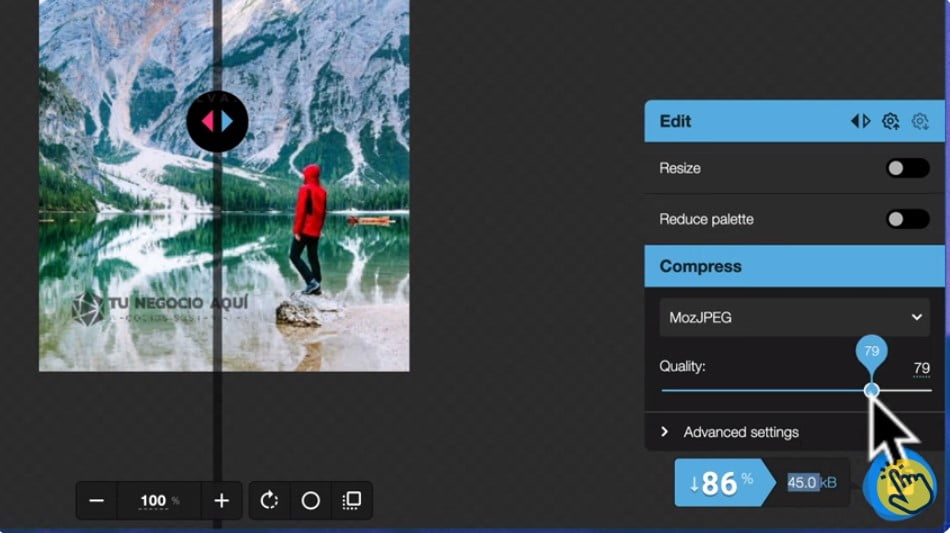Viewport: 950px width, 533px height.
Task: Click the Edit section header
Action: pyautogui.click(x=794, y=121)
